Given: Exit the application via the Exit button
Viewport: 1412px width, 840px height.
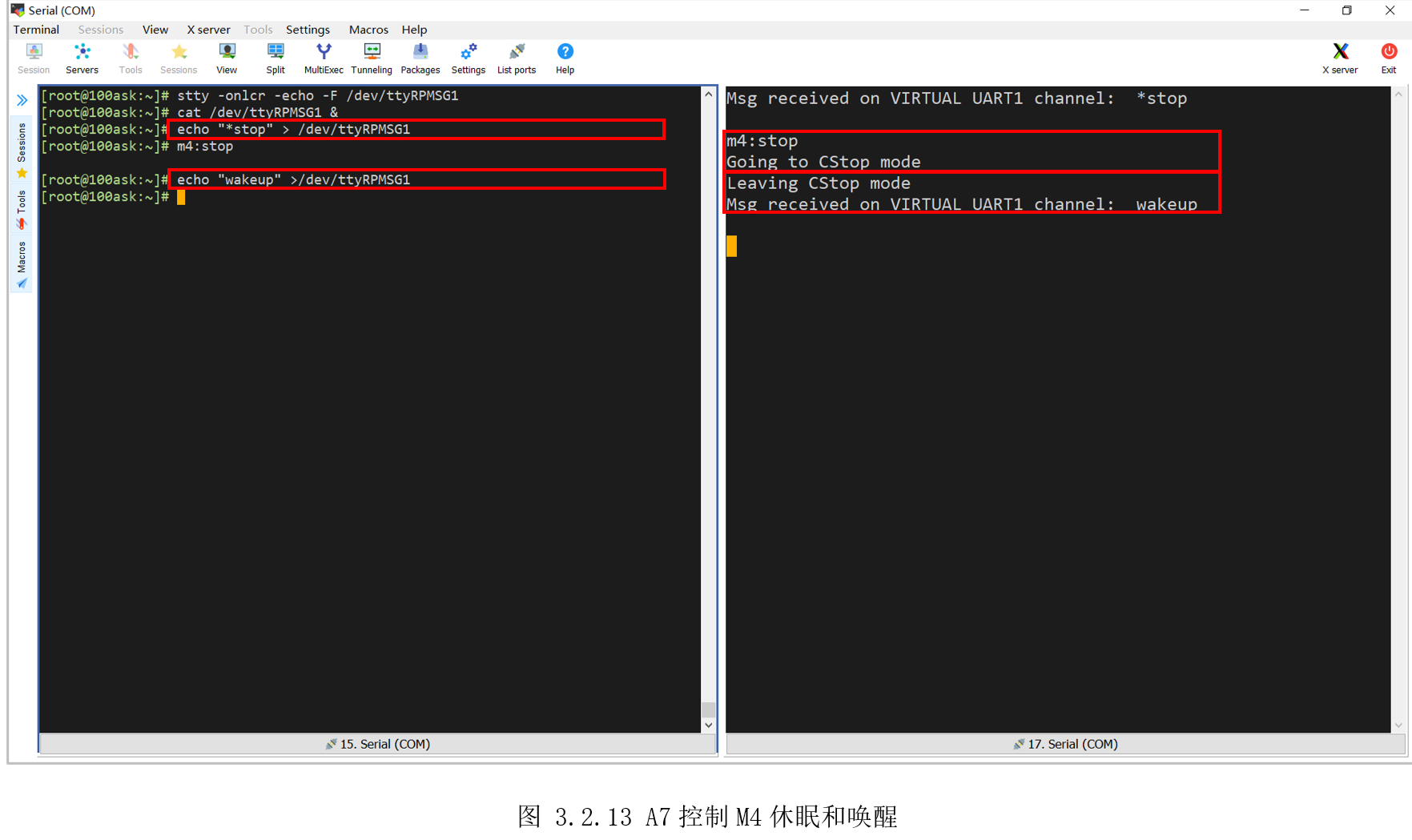Looking at the screenshot, I should [x=1388, y=56].
